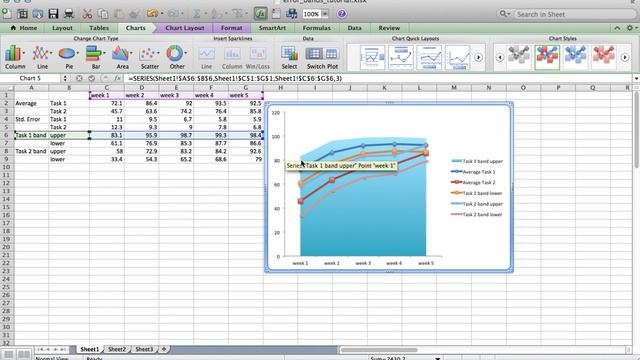
Task: Apply the gray Chart Style thumbnail
Action: coord(519,57)
